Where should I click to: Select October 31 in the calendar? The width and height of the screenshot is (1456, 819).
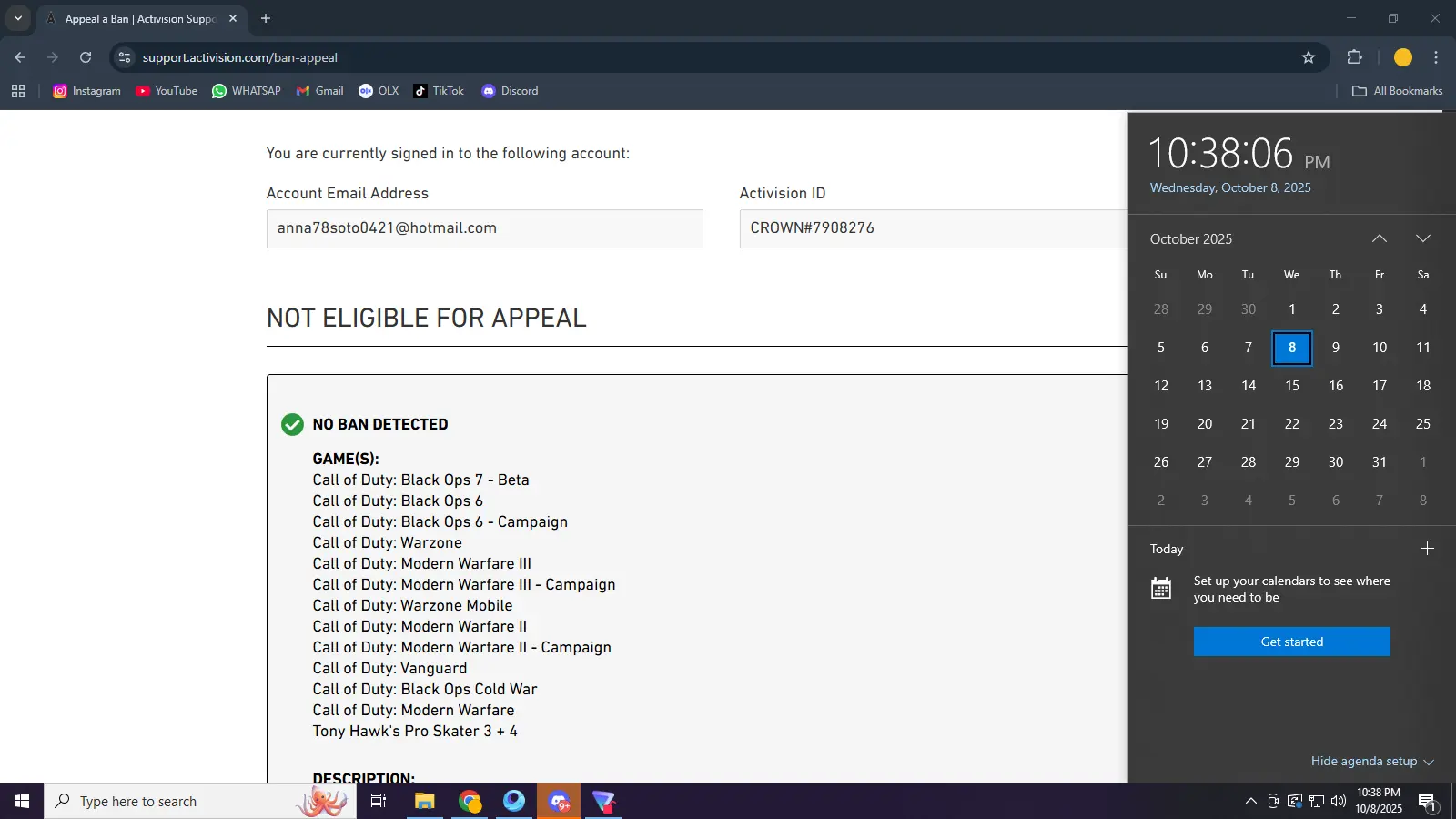tap(1380, 462)
